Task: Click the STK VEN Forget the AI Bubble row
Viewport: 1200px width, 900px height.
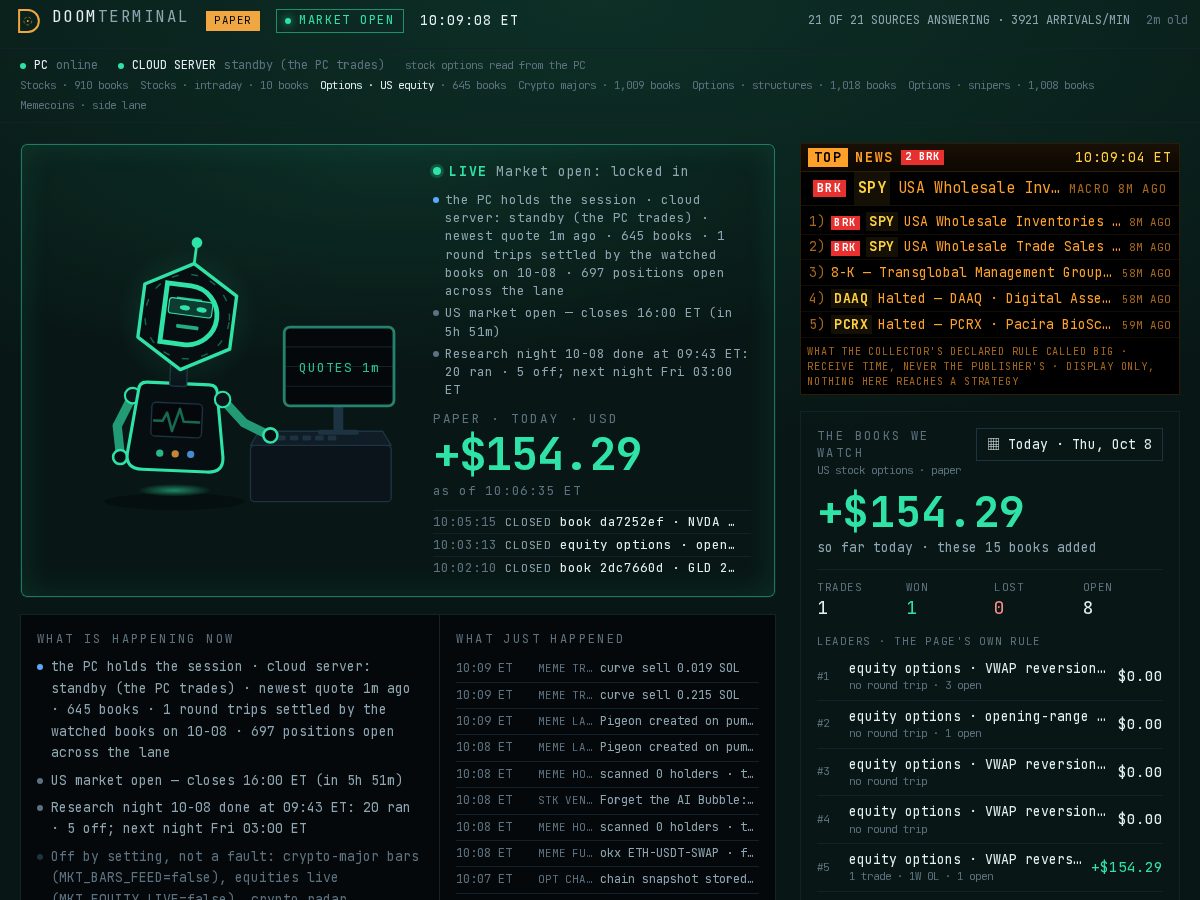Action: (607, 800)
